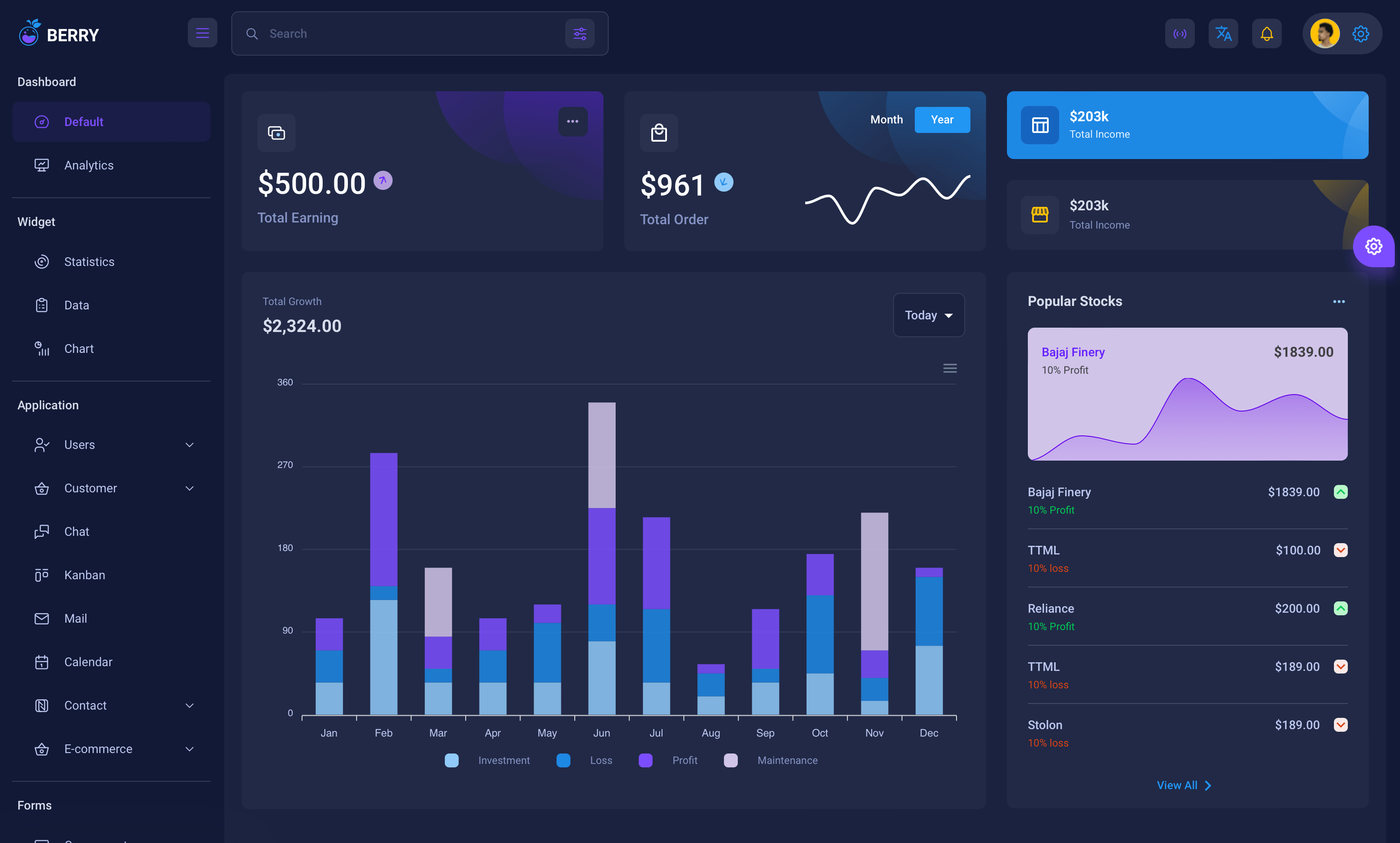Screen dimensions: 1400x843
Task: Open the Mail section in the sidebar
Action: click(x=75, y=618)
